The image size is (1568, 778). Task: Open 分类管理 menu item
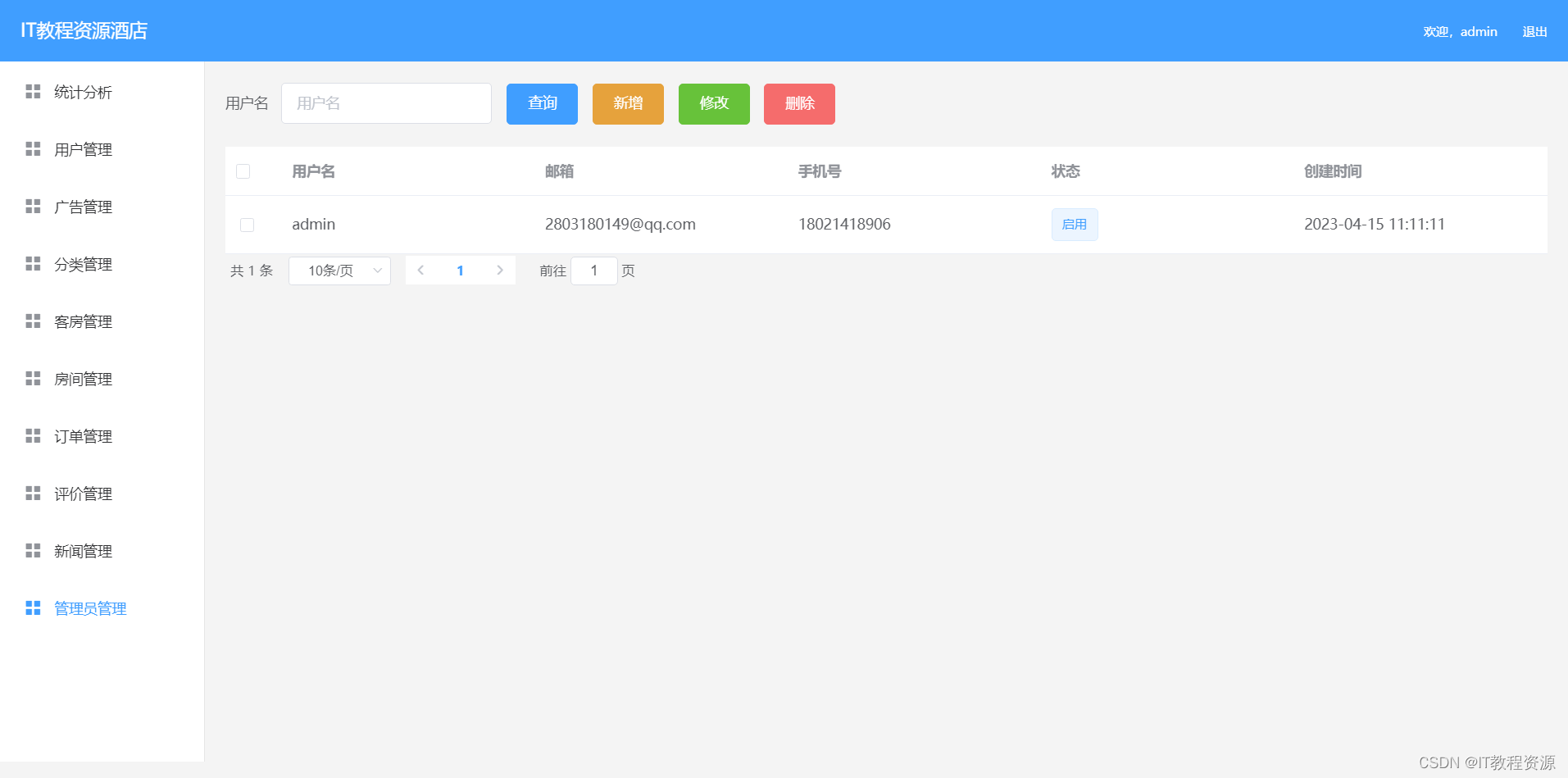pyautogui.click(x=102, y=264)
